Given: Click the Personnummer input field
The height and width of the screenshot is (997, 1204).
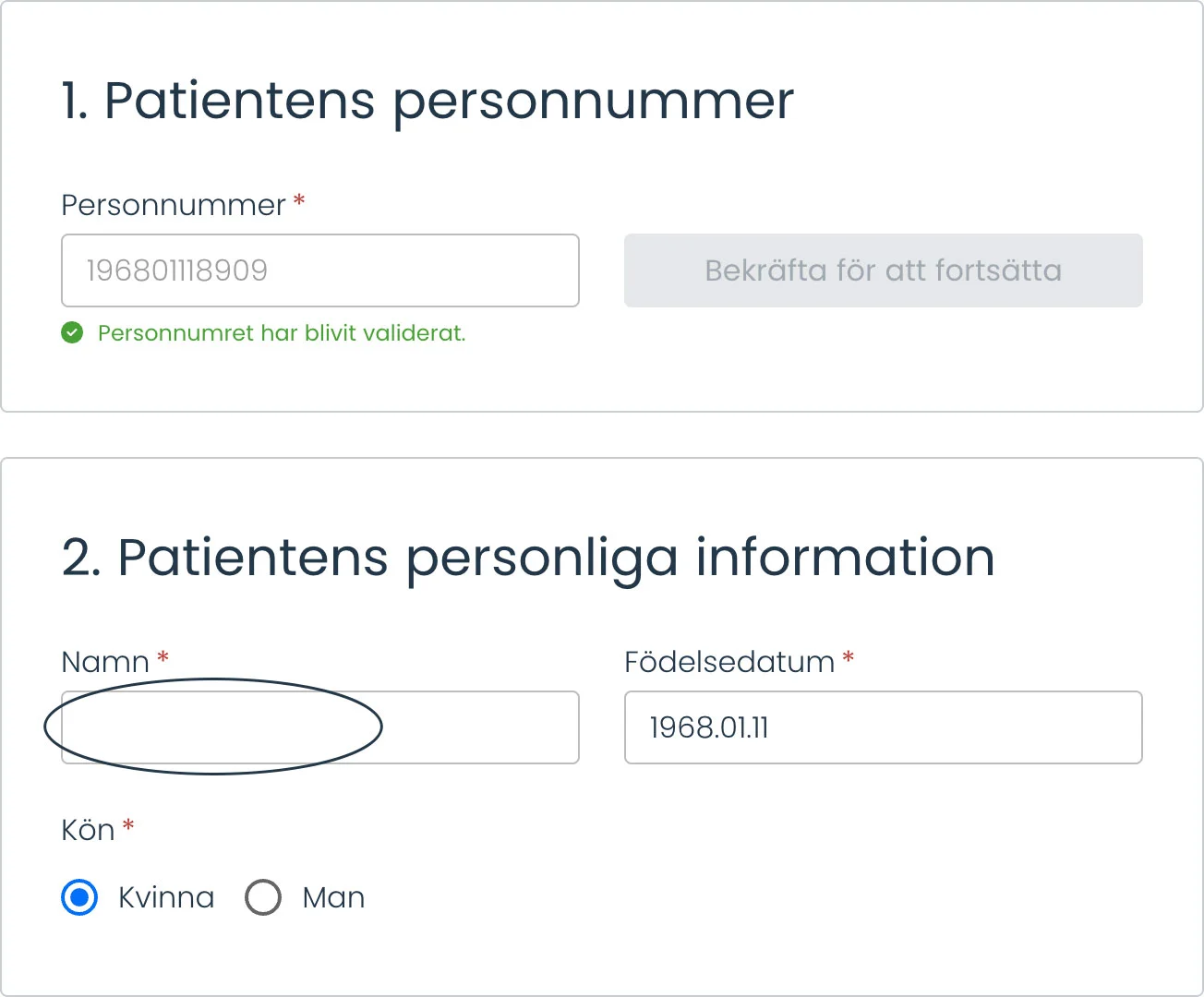Looking at the screenshot, I should click(x=320, y=270).
